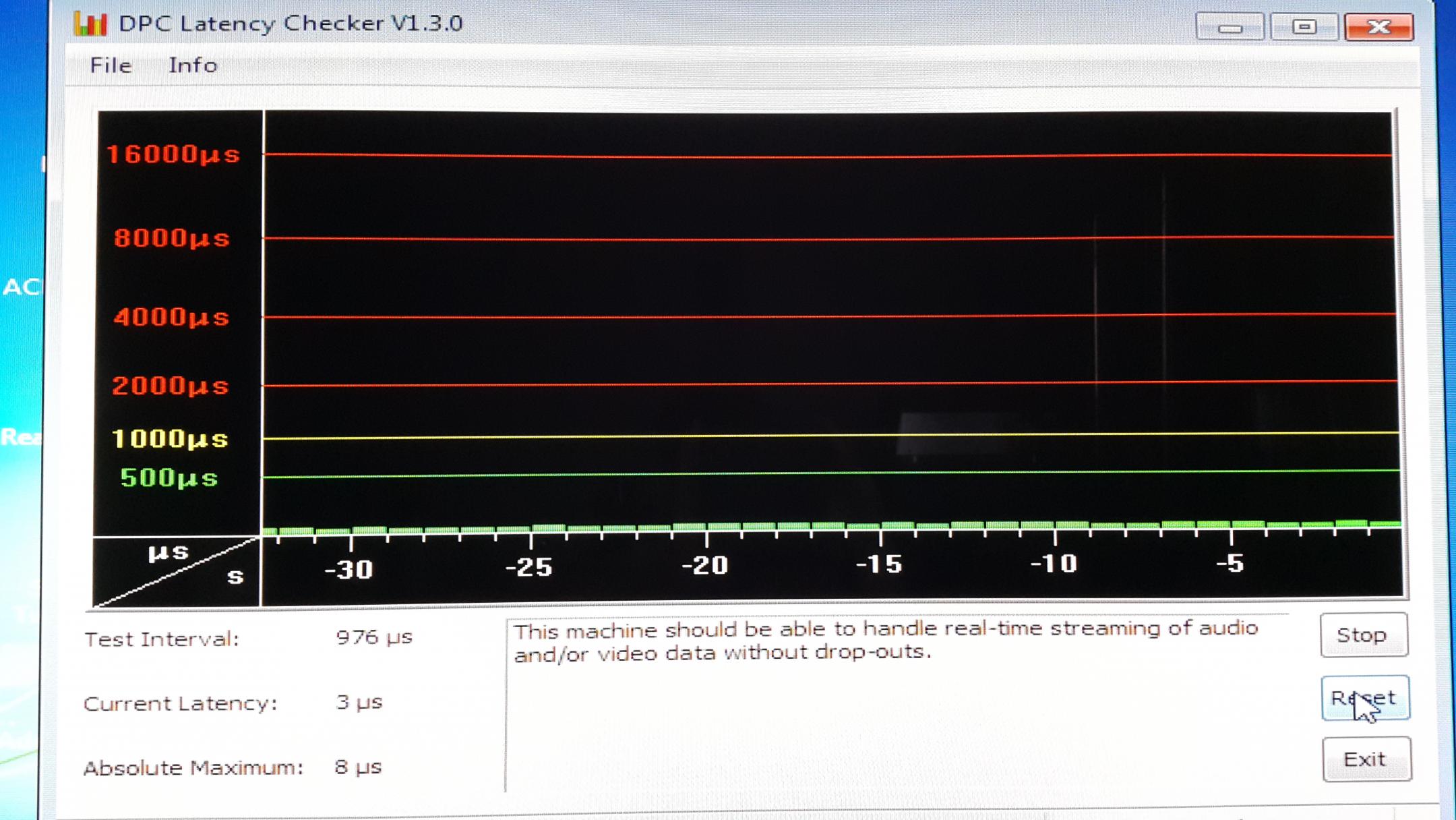Click the Stop button
The width and height of the screenshot is (1456, 820).
pos(1364,635)
